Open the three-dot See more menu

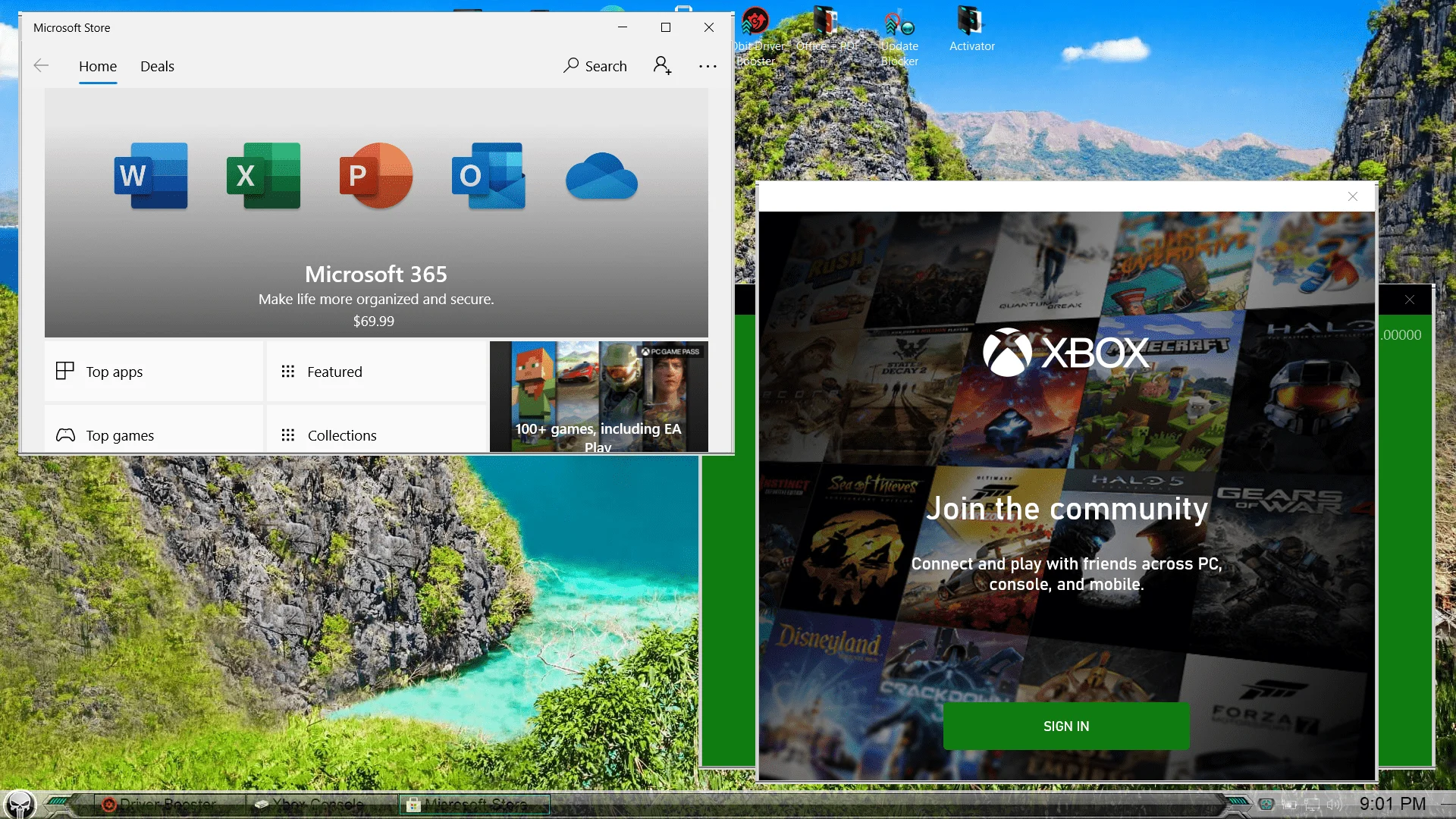[708, 66]
